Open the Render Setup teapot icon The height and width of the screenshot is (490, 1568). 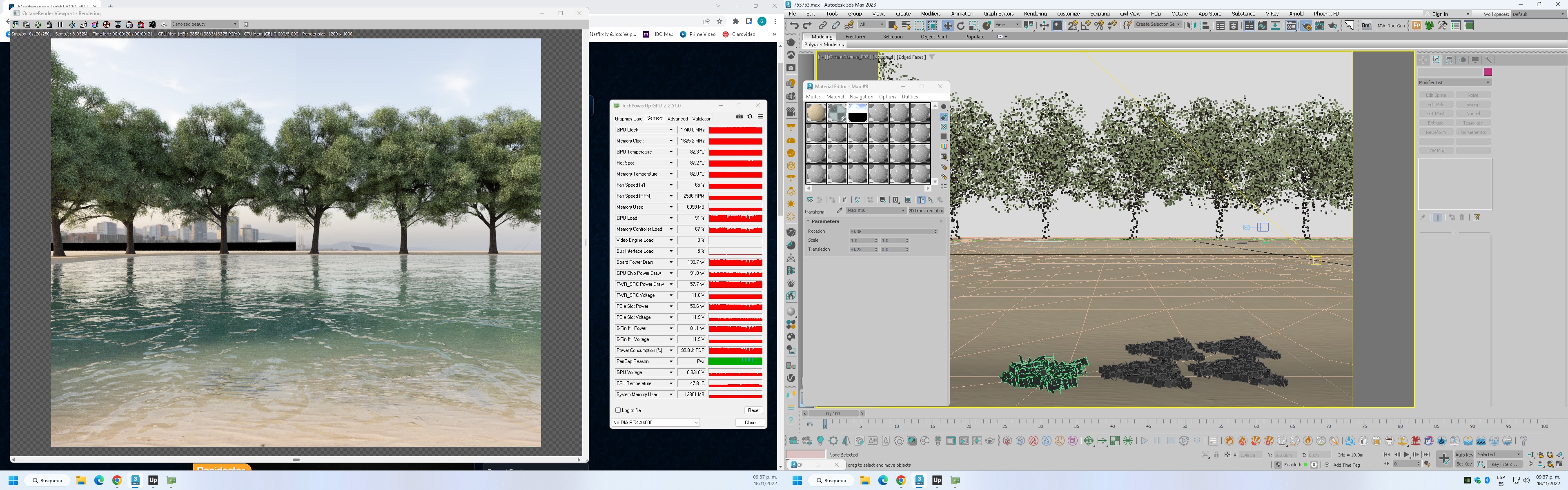tap(1306, 26)
